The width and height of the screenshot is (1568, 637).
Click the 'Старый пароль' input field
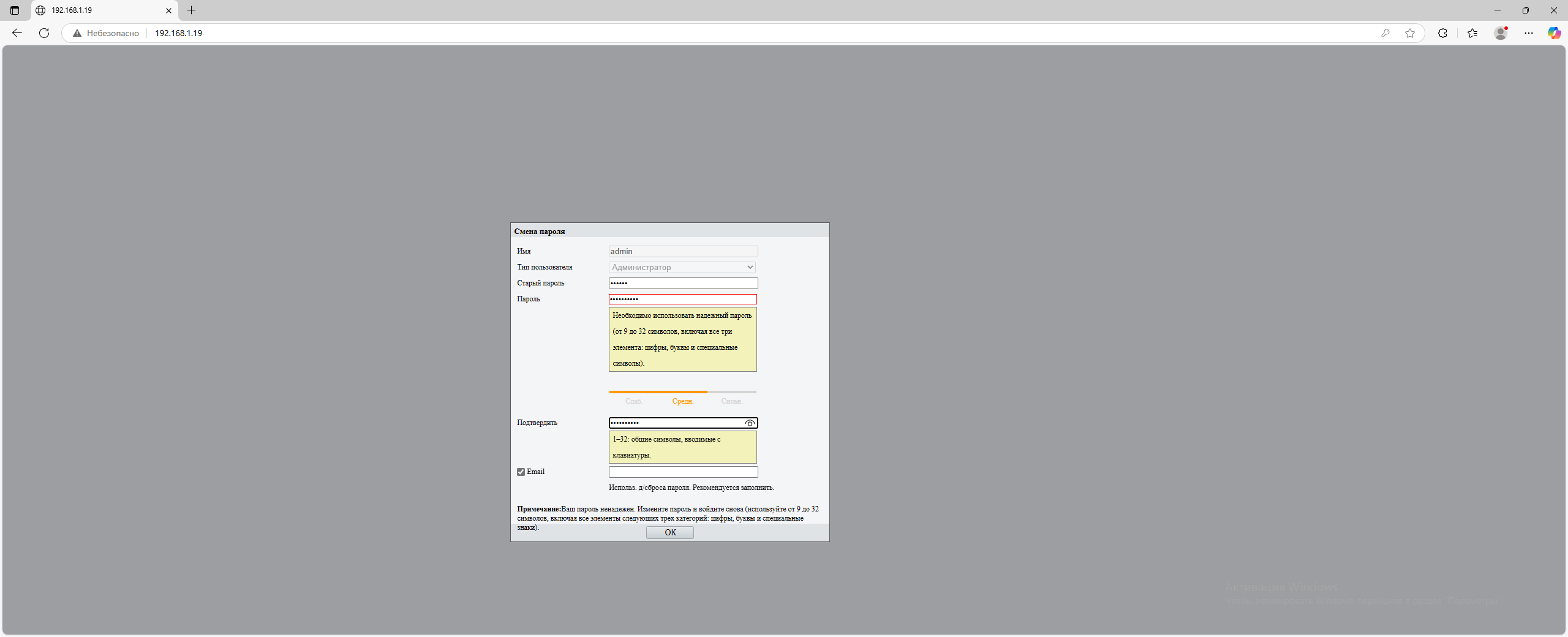click(x=683, y=284)
